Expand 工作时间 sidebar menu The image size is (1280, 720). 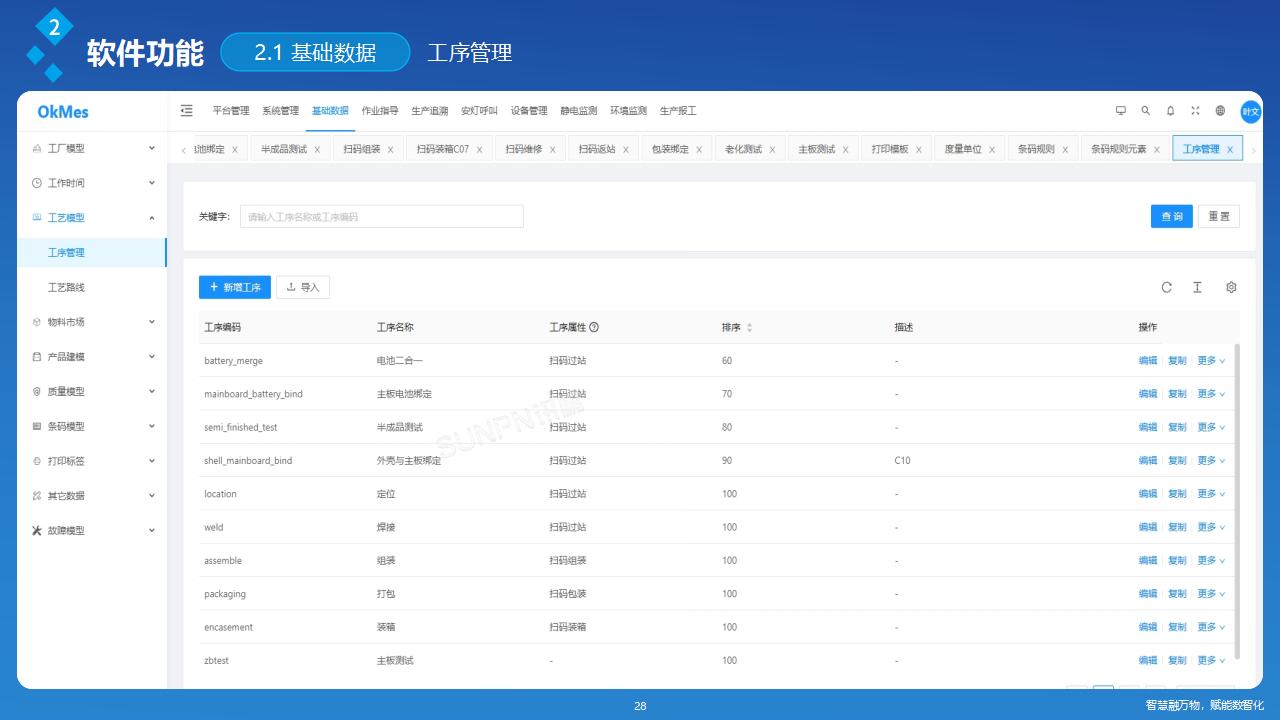click(92, 183)
